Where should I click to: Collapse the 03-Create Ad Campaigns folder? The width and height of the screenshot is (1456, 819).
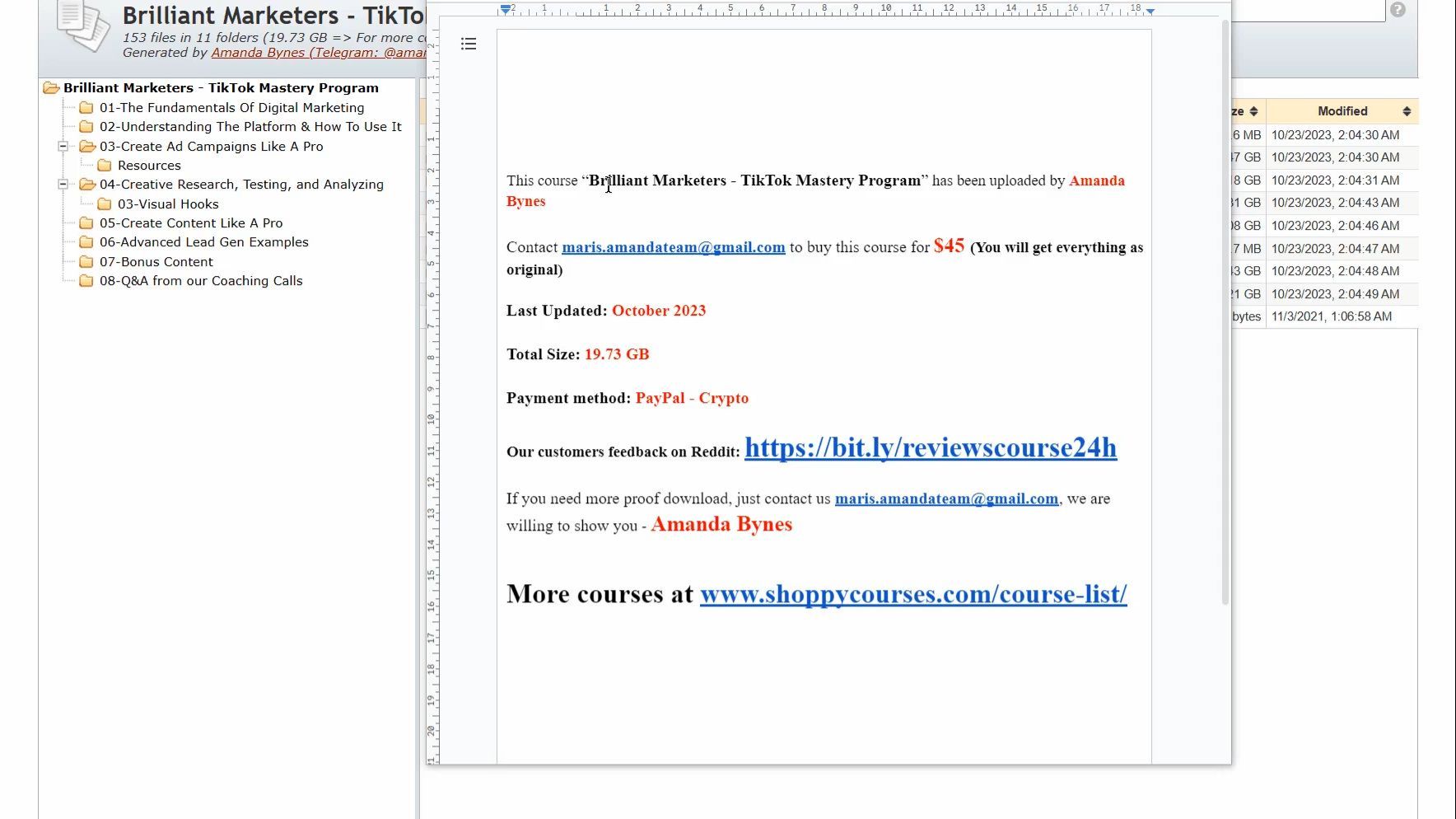(x=63, y=146)
